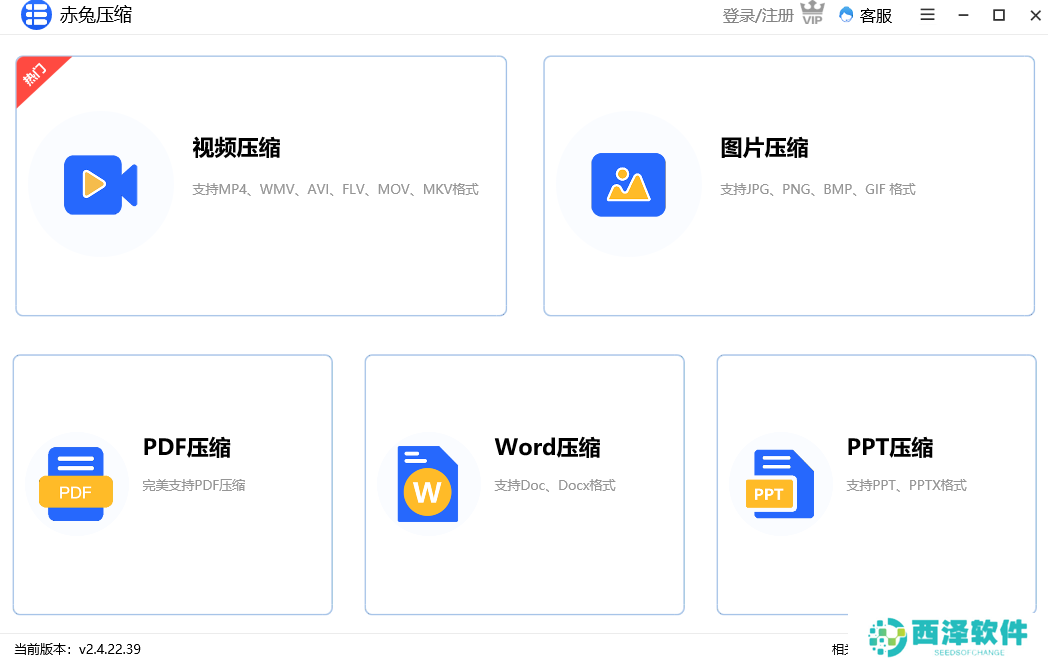Image resolution: width=1048 pixels, height=663 pixels.
Task: Click the 登录/注册 login link
Action: coord(758,15)
